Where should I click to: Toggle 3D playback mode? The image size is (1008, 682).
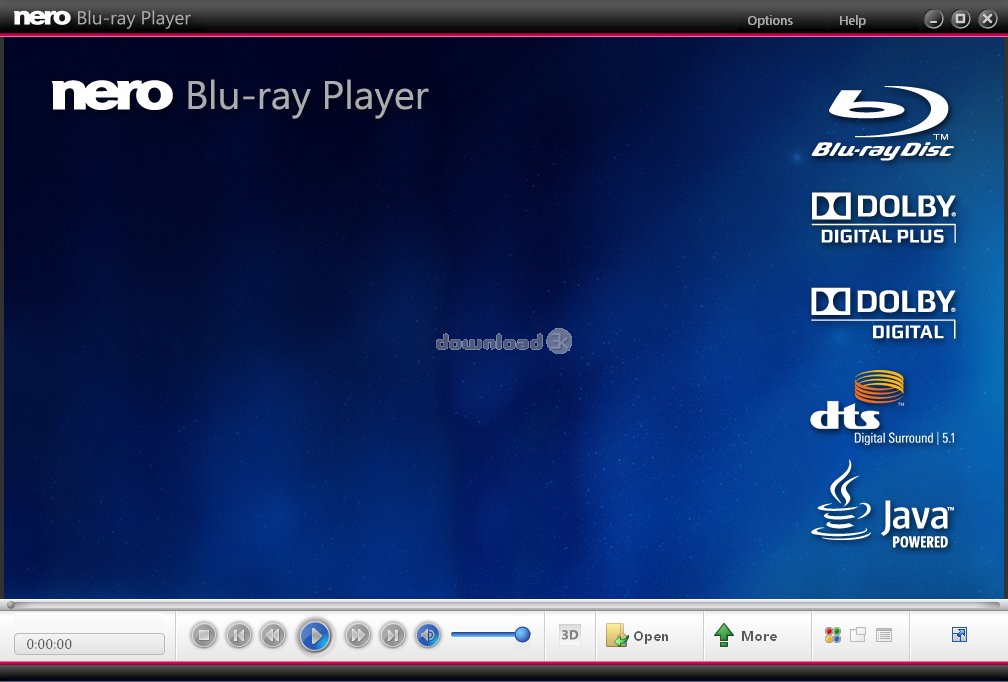click(x=570, y=635)
